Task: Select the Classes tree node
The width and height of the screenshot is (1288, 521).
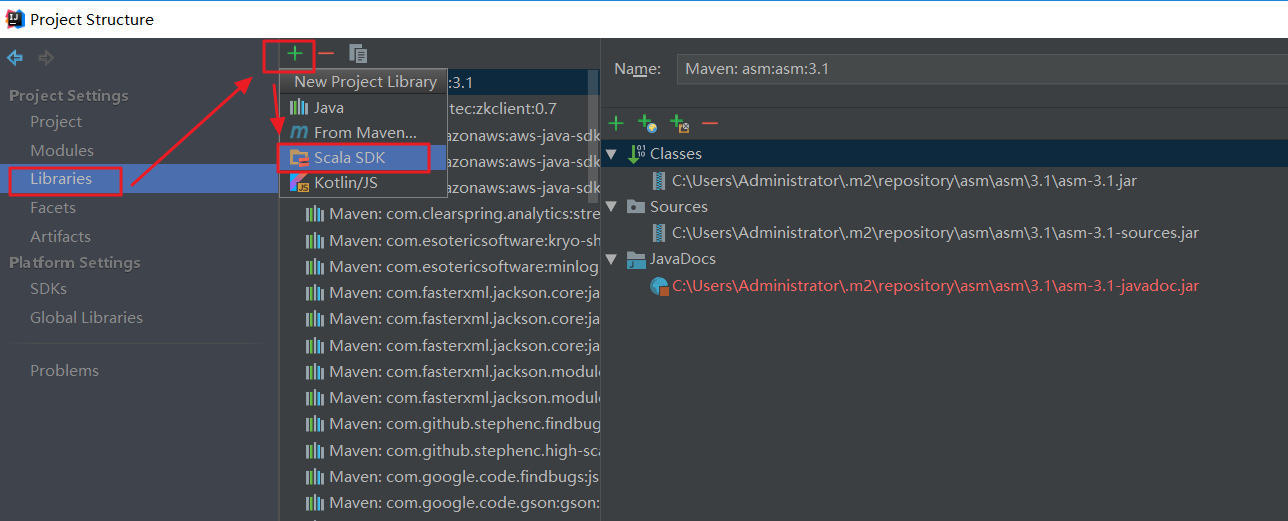Action: tap(676, 154)
